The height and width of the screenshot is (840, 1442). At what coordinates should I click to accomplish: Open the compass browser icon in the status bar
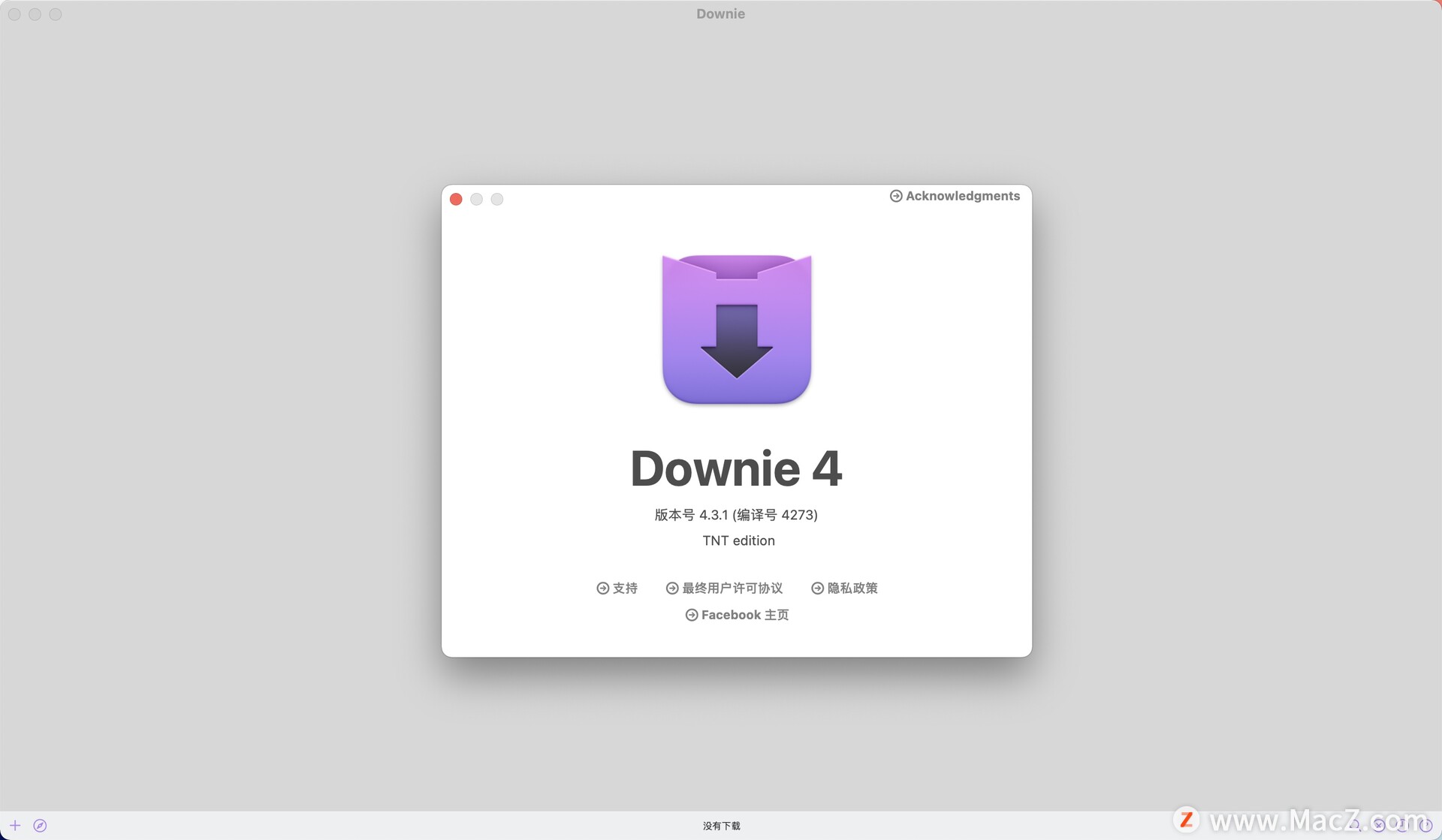tap(40, 825)
